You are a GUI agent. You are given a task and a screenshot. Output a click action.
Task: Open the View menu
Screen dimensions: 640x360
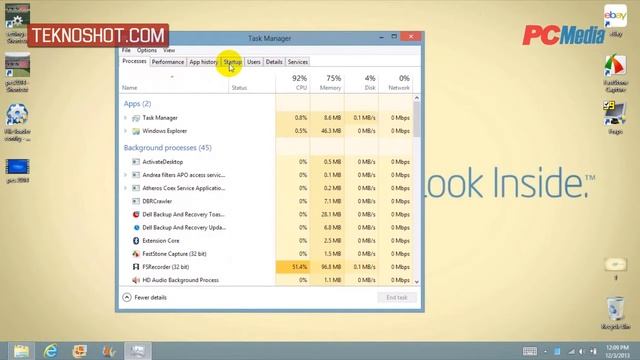tap(169, 50)
